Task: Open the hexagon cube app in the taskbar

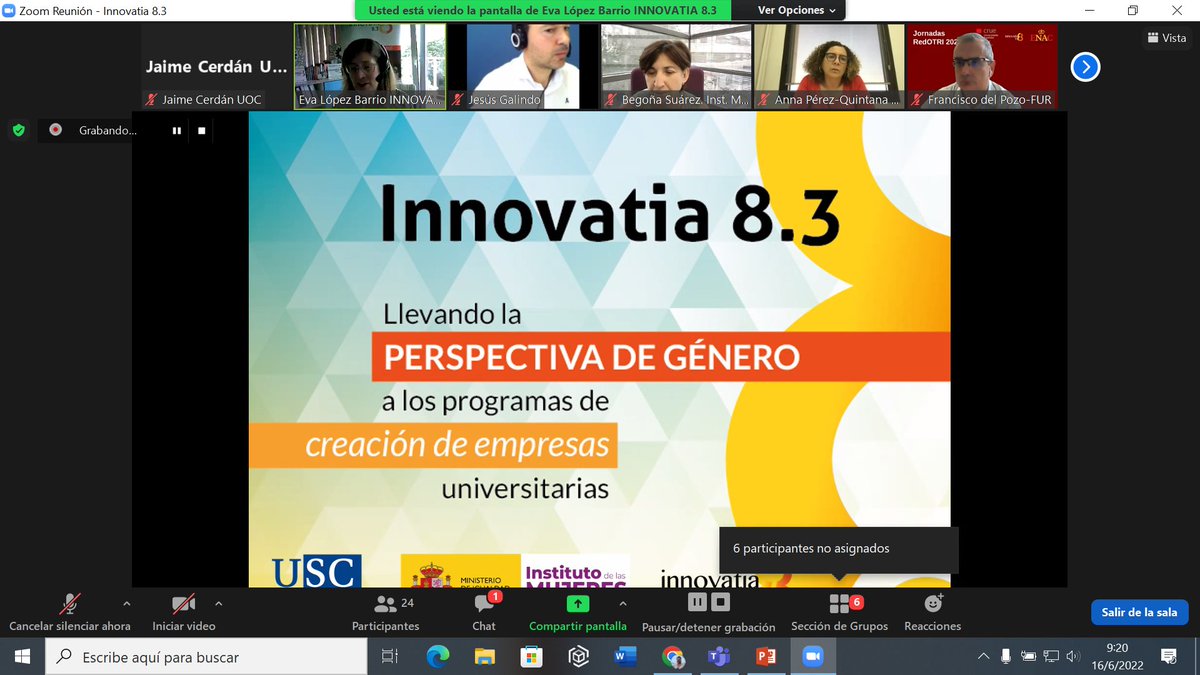Action: pyautogui.click(x=579, y=657)
